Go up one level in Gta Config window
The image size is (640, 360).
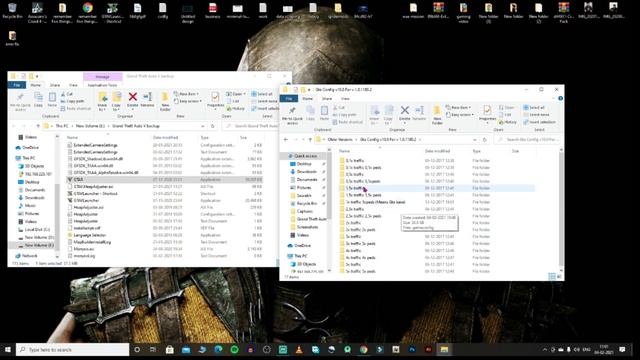click(x=310, y=140)
